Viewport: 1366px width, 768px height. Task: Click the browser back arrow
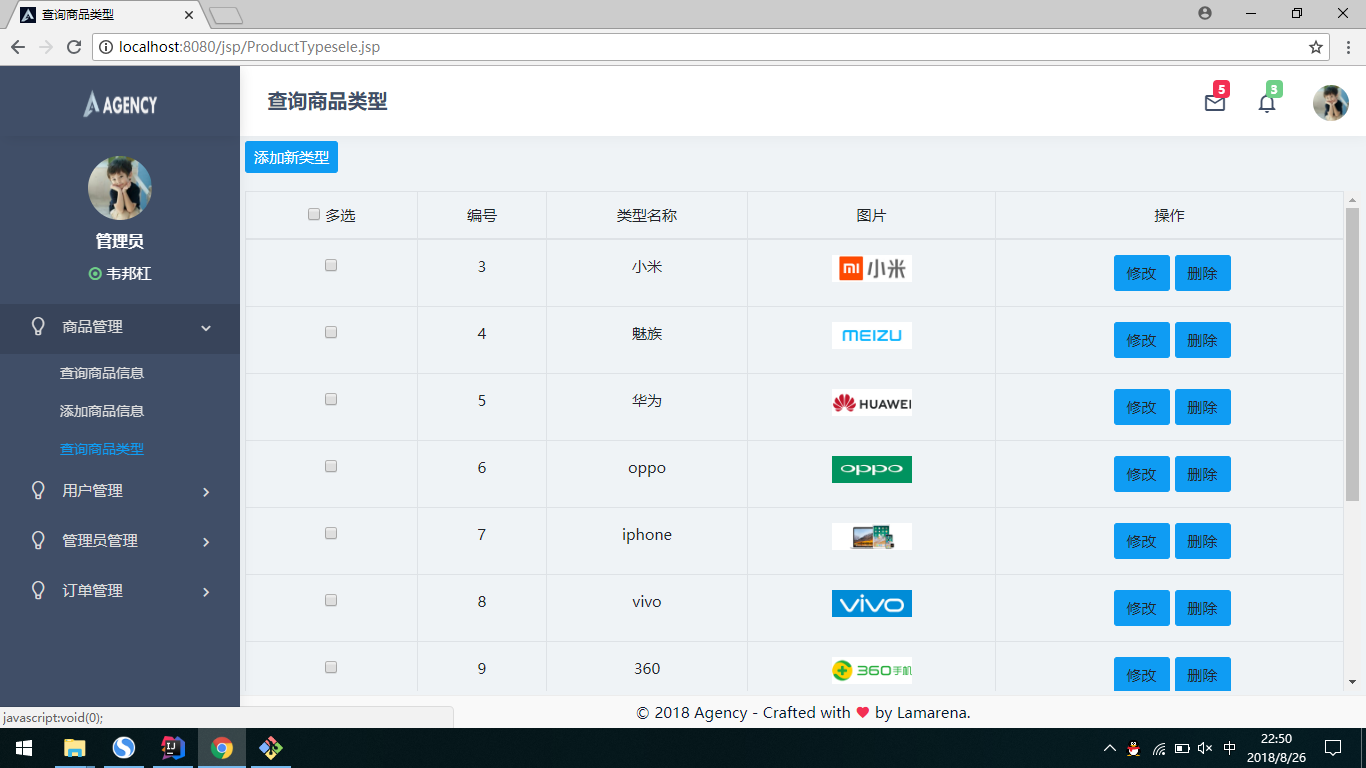18,47
